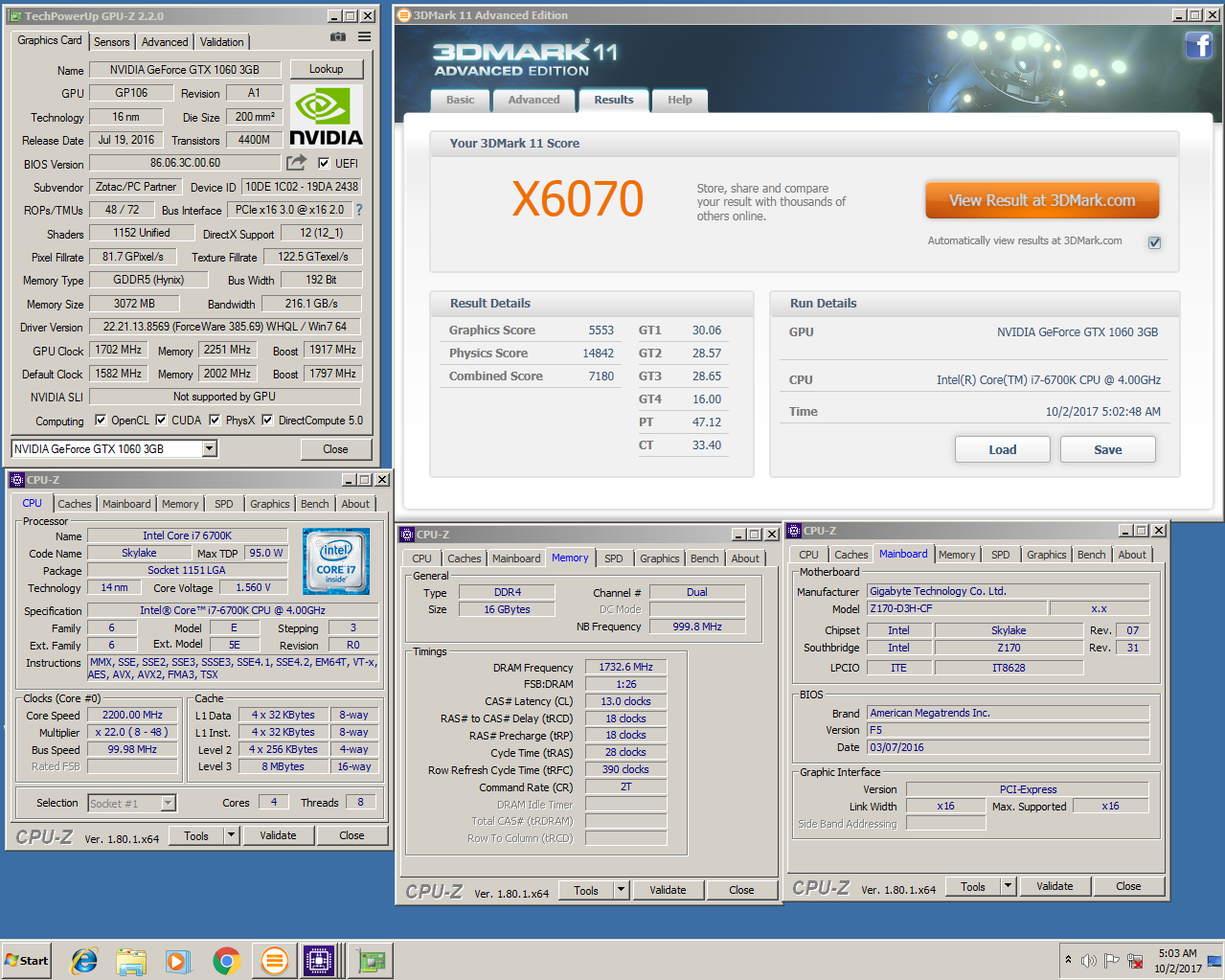This screenshot has width=1225, height=980.
Task: Open the SPD tab in CPU-Z Memory window
Action: (x=614, y=558)
